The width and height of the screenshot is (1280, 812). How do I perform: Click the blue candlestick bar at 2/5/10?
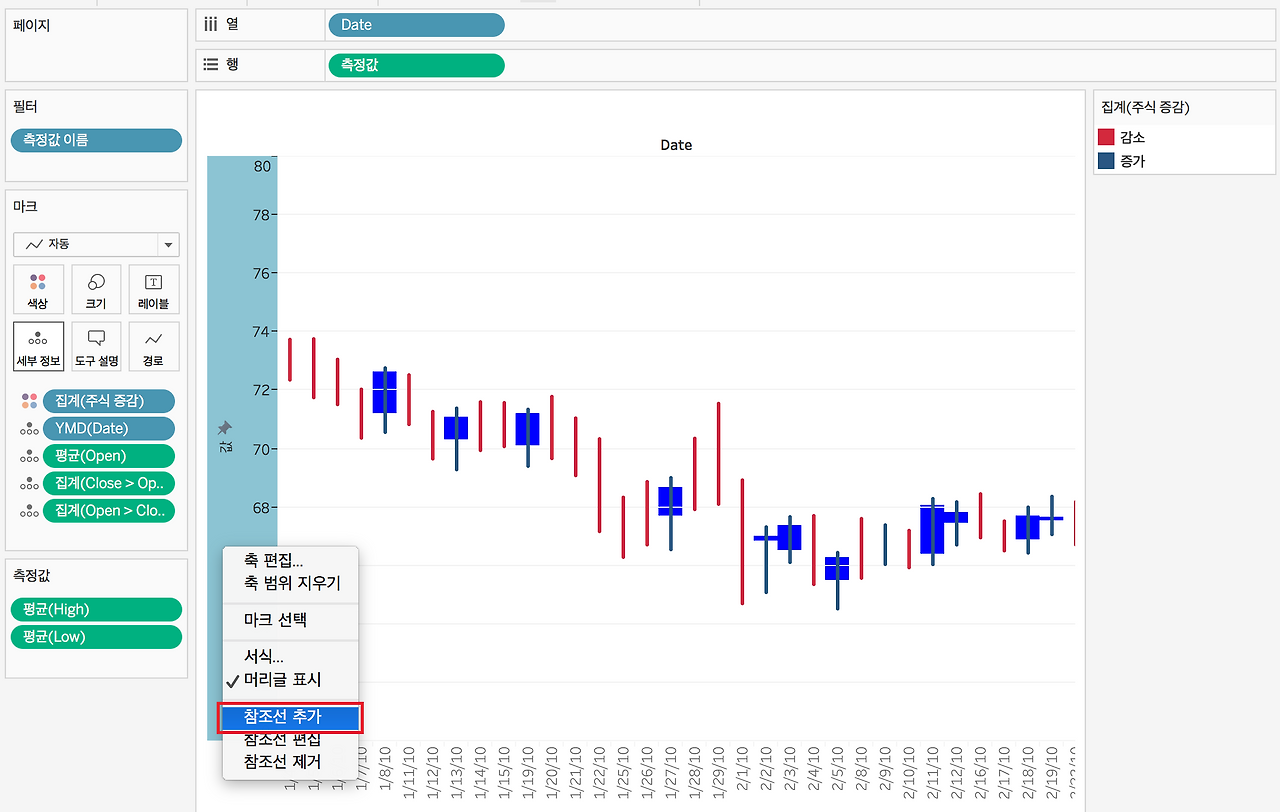pyautogui.click(x=837, y=568)
